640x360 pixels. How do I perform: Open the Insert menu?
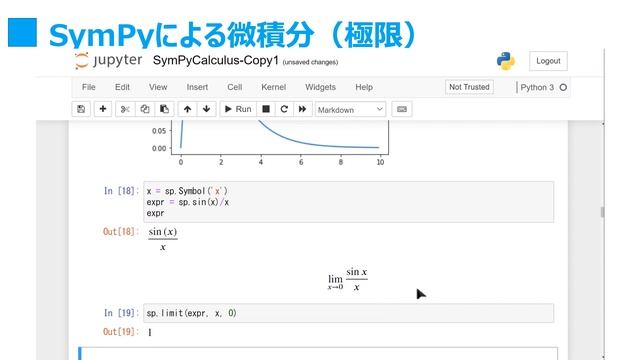coord(197,87)
